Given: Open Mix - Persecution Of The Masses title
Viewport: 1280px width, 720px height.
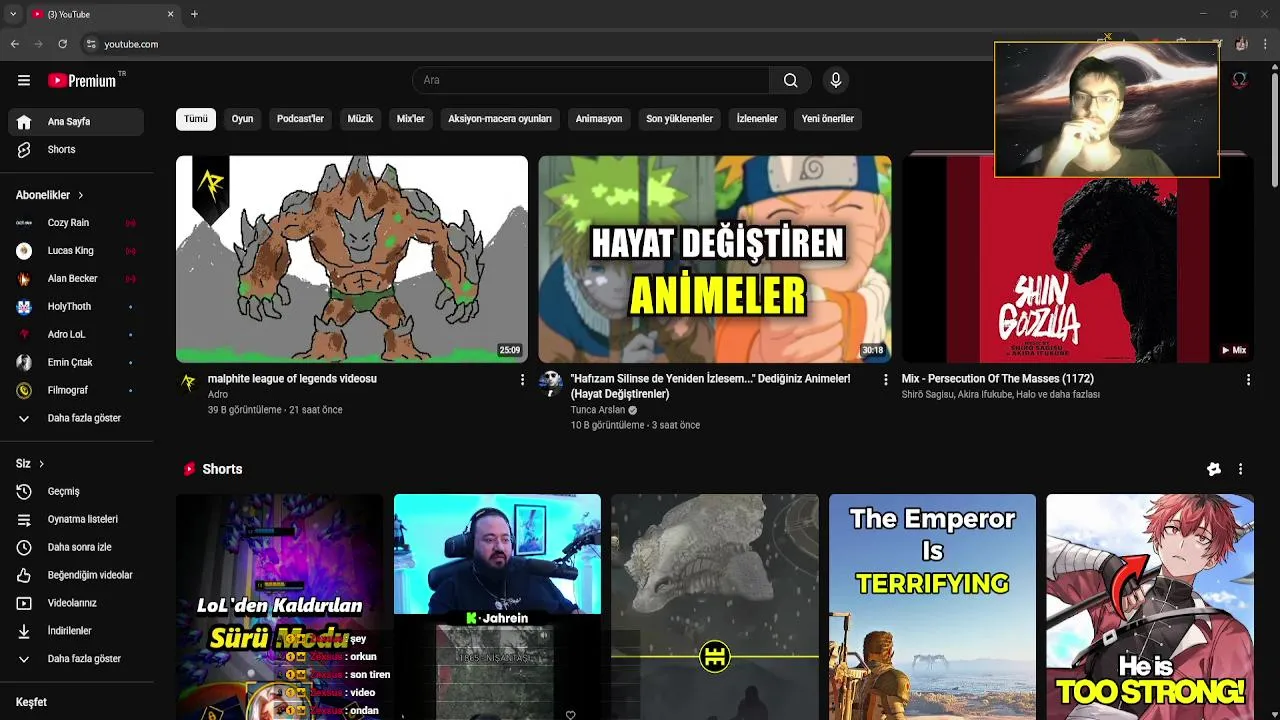Looking at the screenshot, I should point(997,379).
